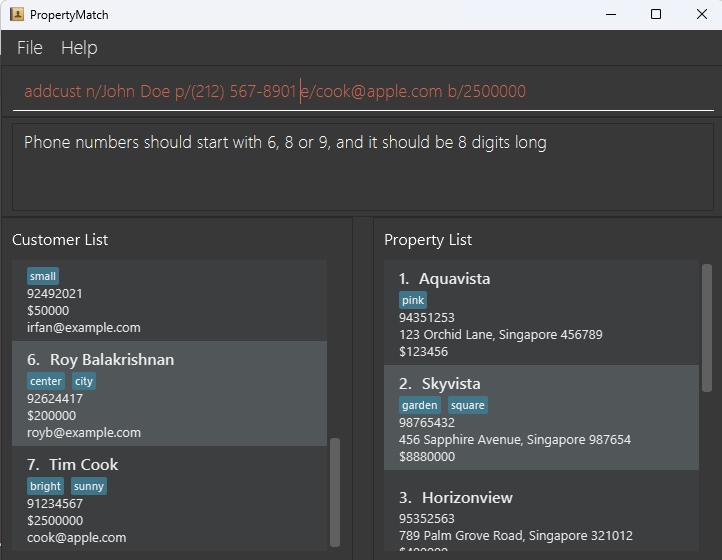722x560 pixels.
Task: Click Aquavista phone 94351253
Action: coord(427,318)
